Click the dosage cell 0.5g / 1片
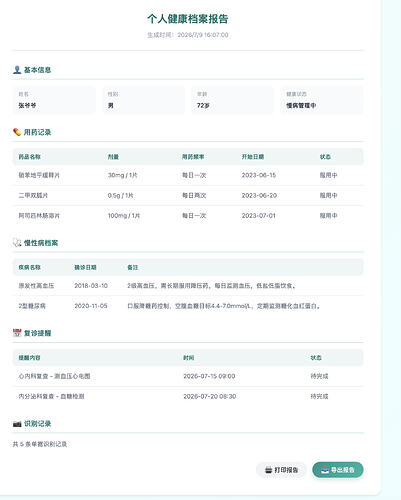Screen dimensions: 401x500 tap(120, 195)
